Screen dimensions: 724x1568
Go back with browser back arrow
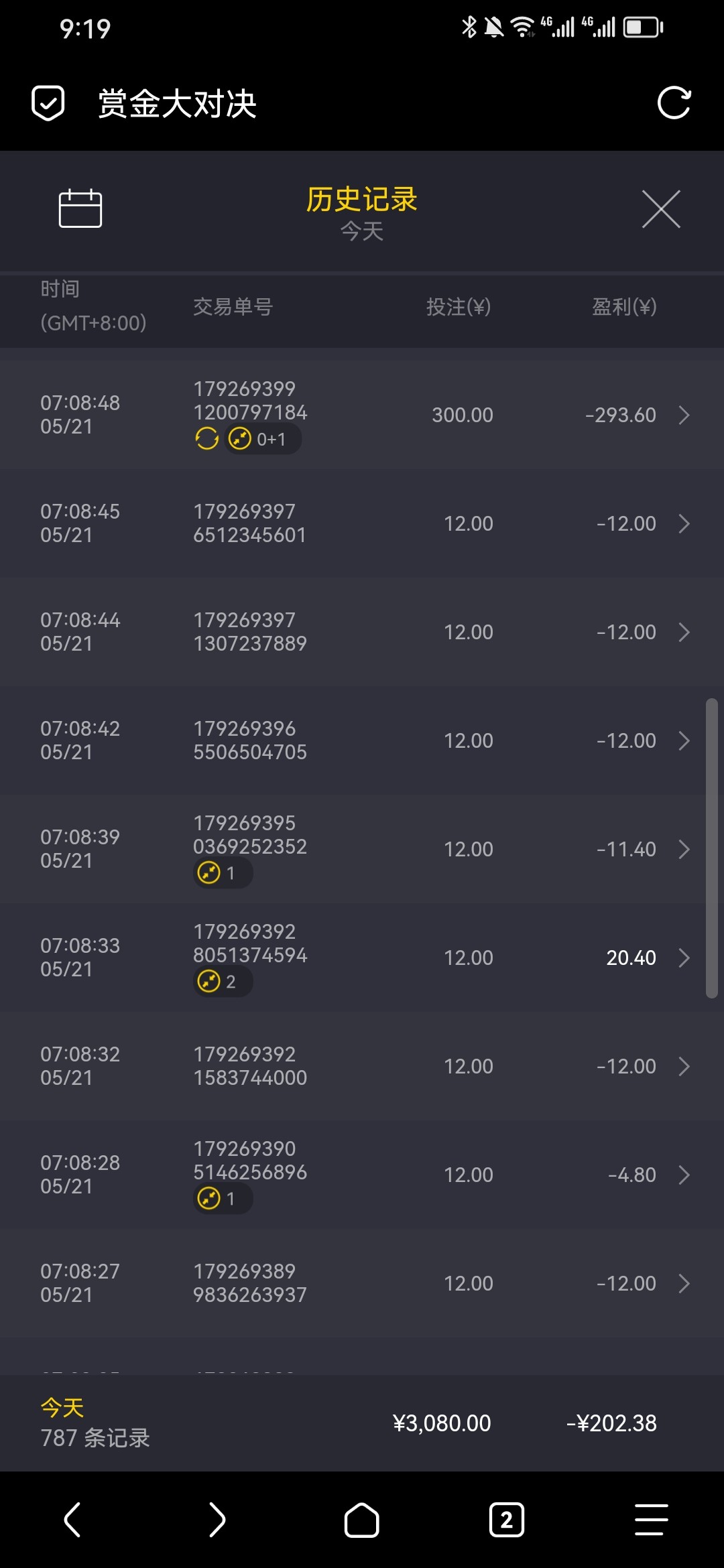pyautogui.click(x=72, y=1519)
